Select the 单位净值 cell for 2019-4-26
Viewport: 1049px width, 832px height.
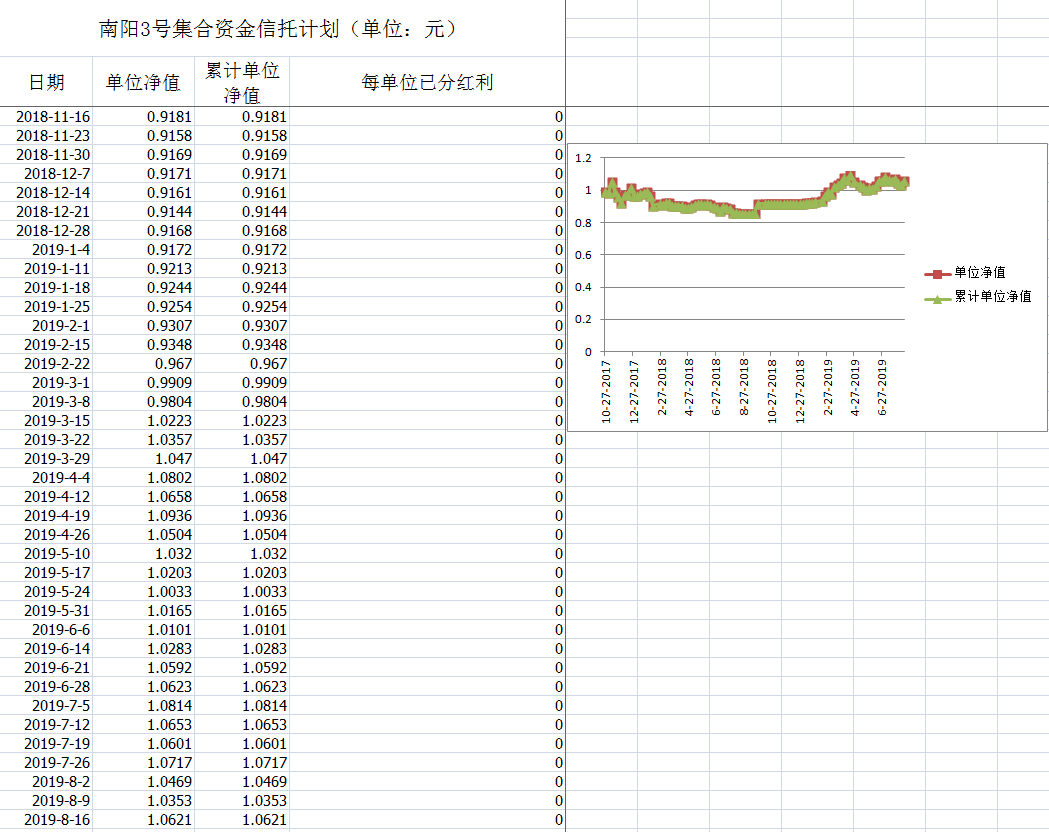coord(143,534)
